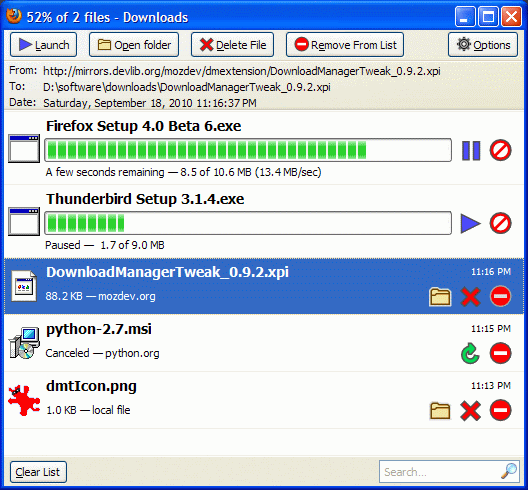Click the search magnifier icon
The height and width of the screenshot is (490, 528).
pos(509,471)
